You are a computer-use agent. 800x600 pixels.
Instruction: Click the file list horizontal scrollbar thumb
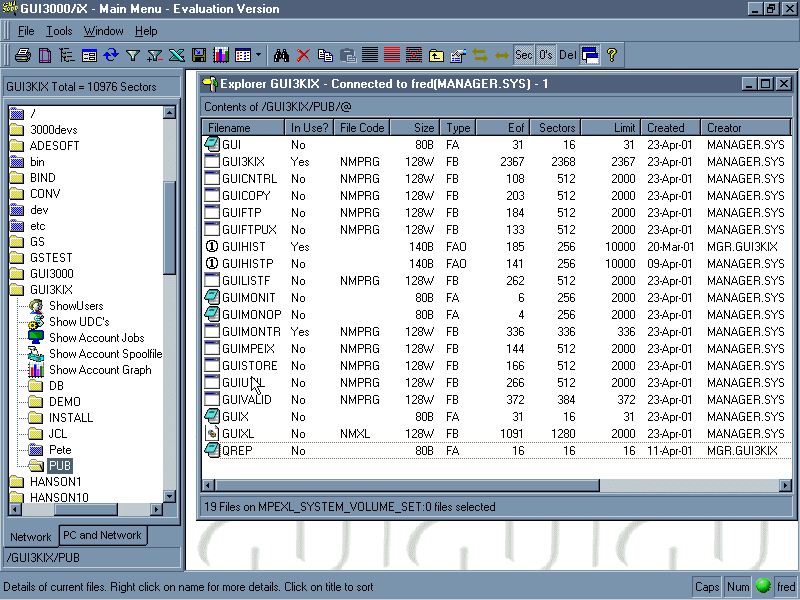tap(405, 485)
